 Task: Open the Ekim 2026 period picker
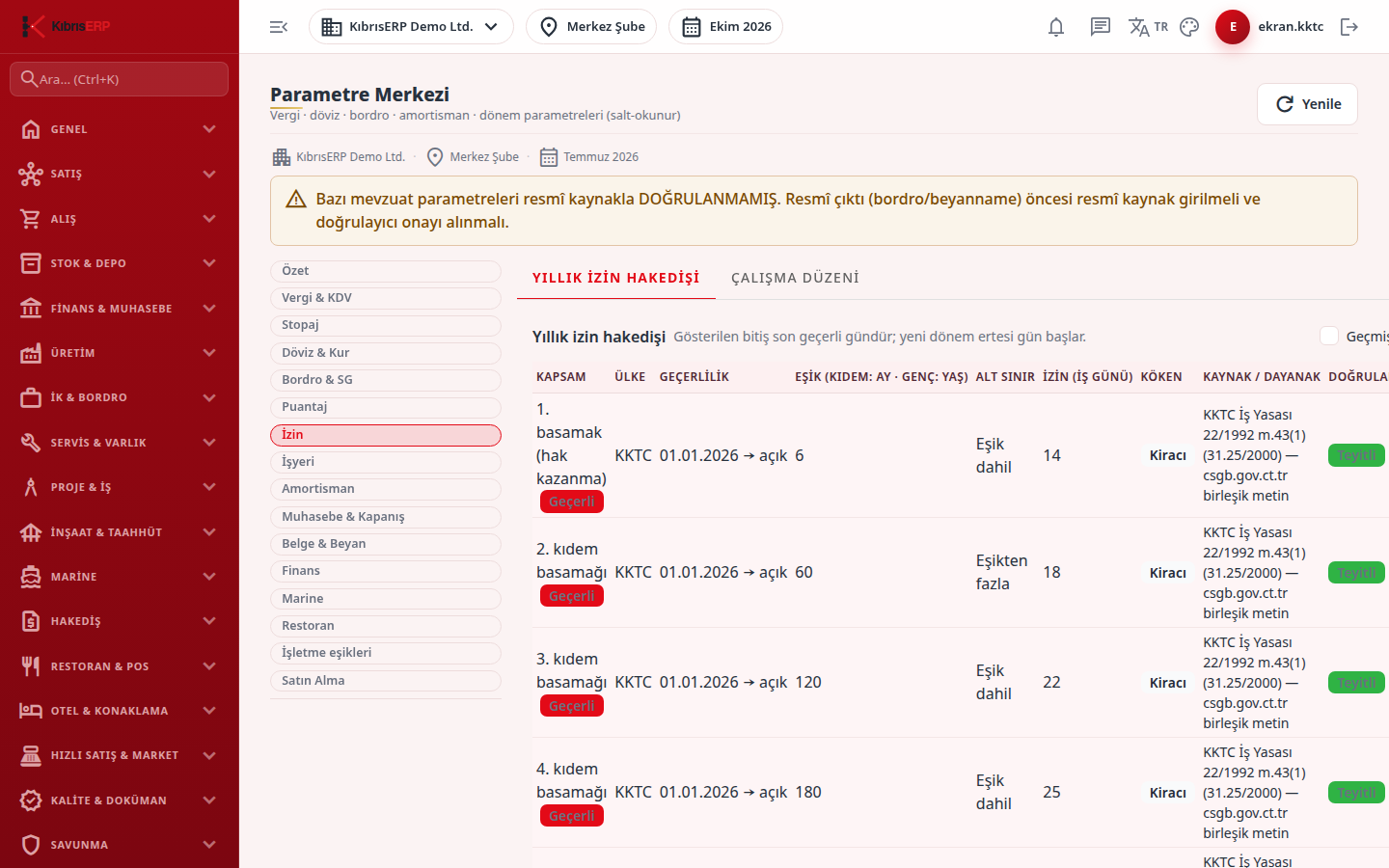pos(725,27)
